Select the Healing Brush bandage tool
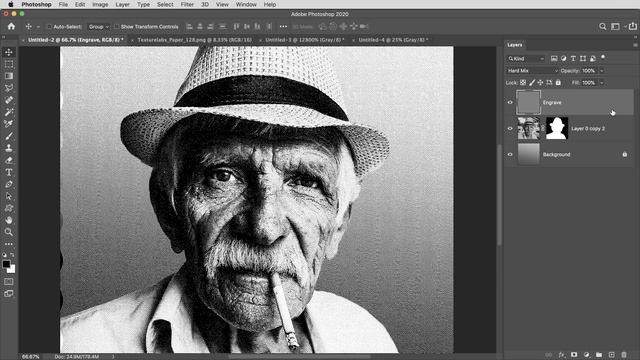This screenshot has height=360, width=640. [x=9, y=100]
